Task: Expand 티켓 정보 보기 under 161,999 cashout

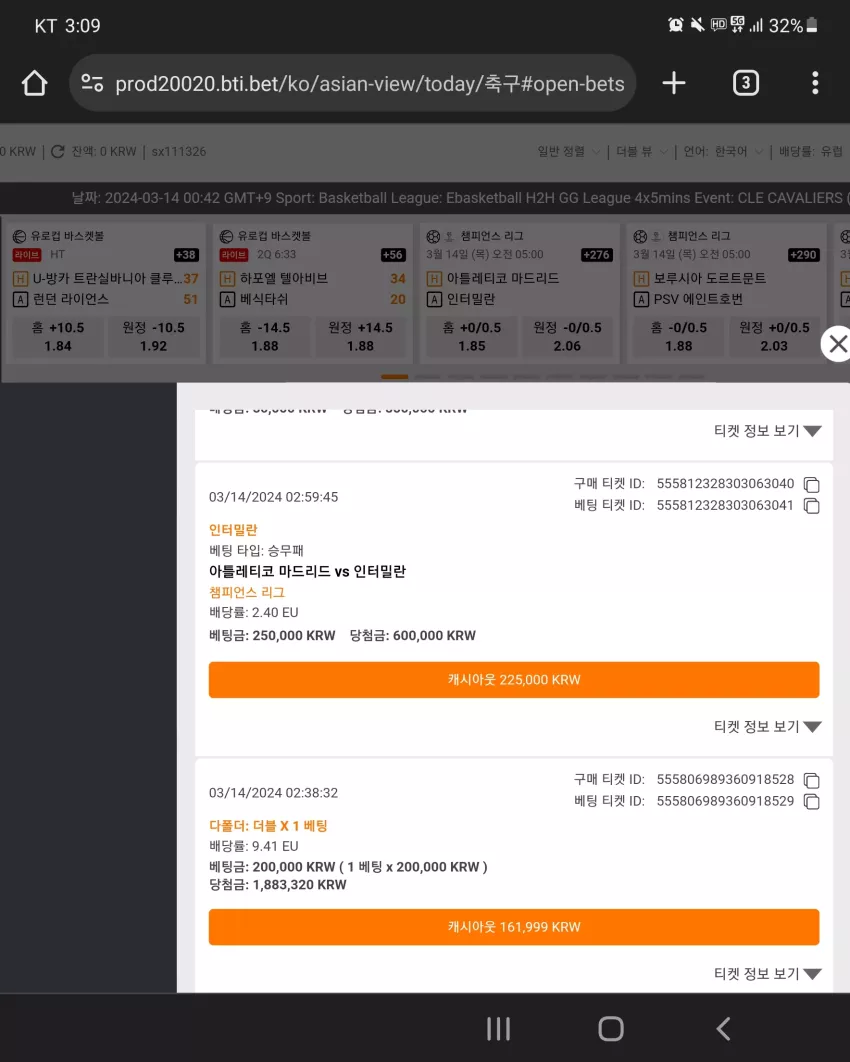Action: 767,974
